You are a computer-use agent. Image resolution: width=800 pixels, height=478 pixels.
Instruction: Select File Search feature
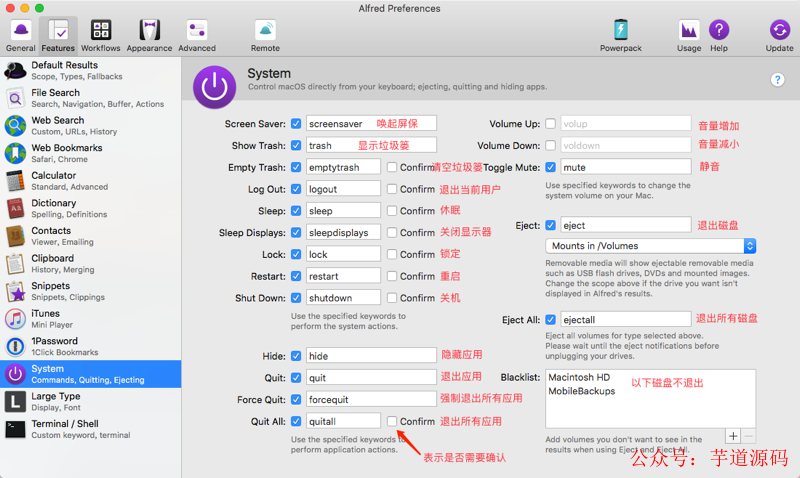(90, 98)
